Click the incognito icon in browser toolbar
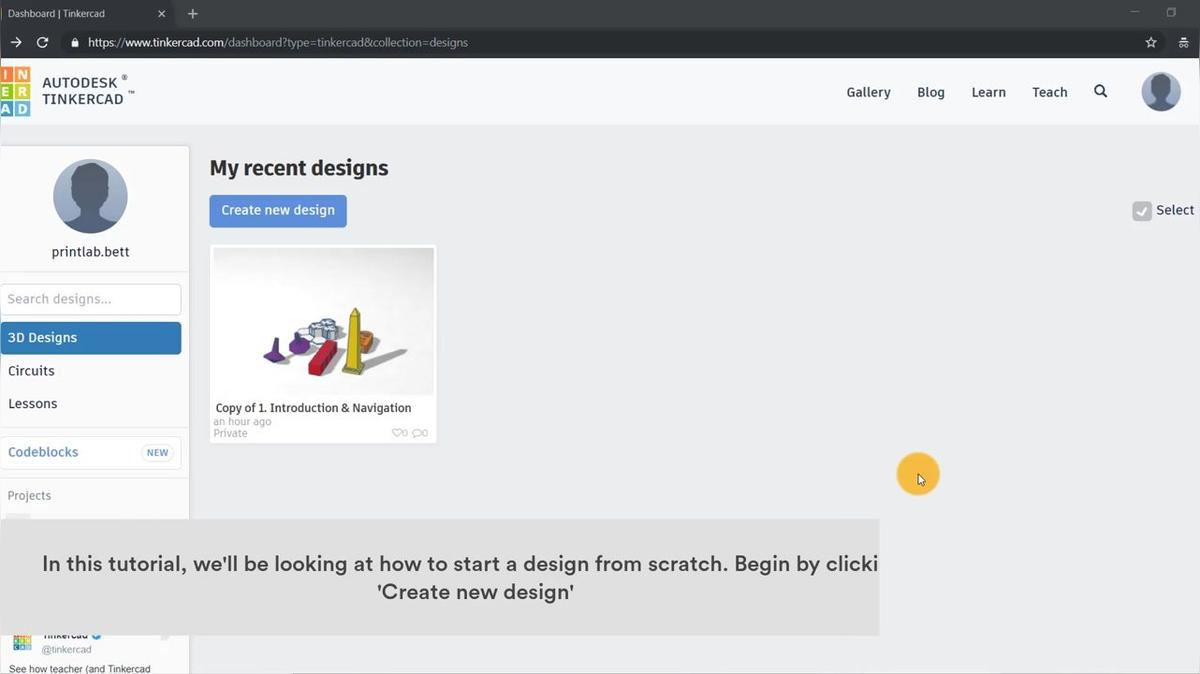1200x674 pixels. point(1184,43)
